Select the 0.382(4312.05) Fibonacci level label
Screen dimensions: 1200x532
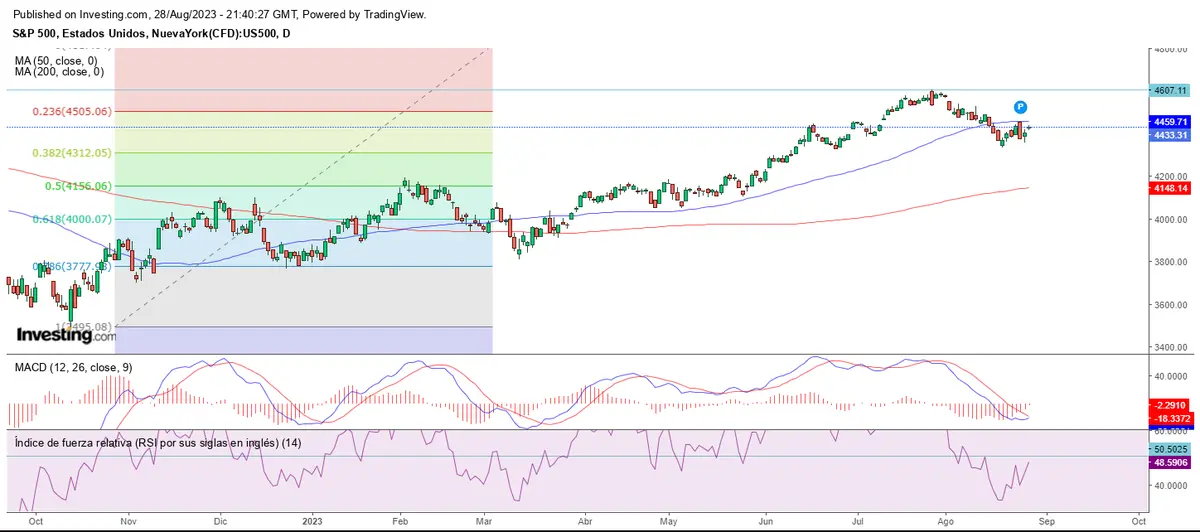click(x=74, y=153)
